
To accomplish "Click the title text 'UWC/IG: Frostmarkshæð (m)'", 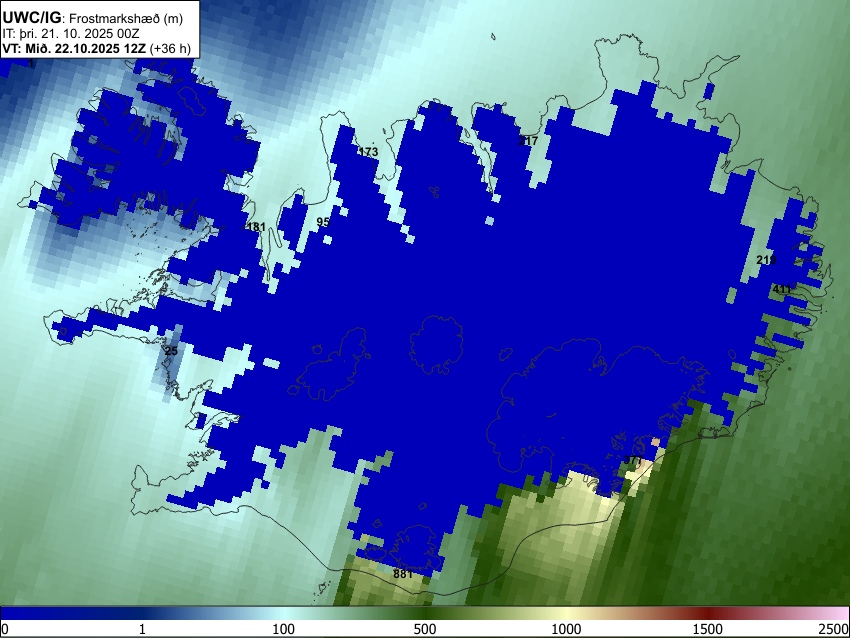I will tap(93, 18).
